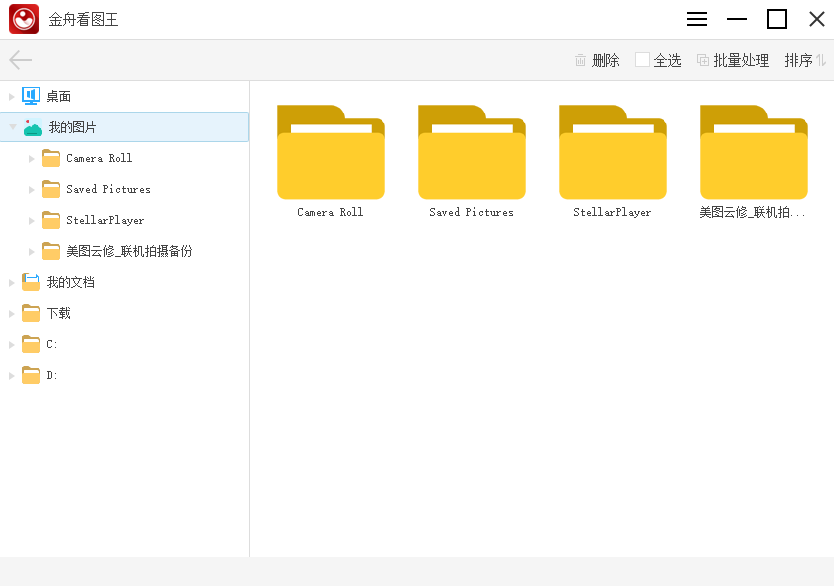Click the 桌面 desktop monitor icon
This screenshot has width=834, height=586.
click(x=31, y=96)
